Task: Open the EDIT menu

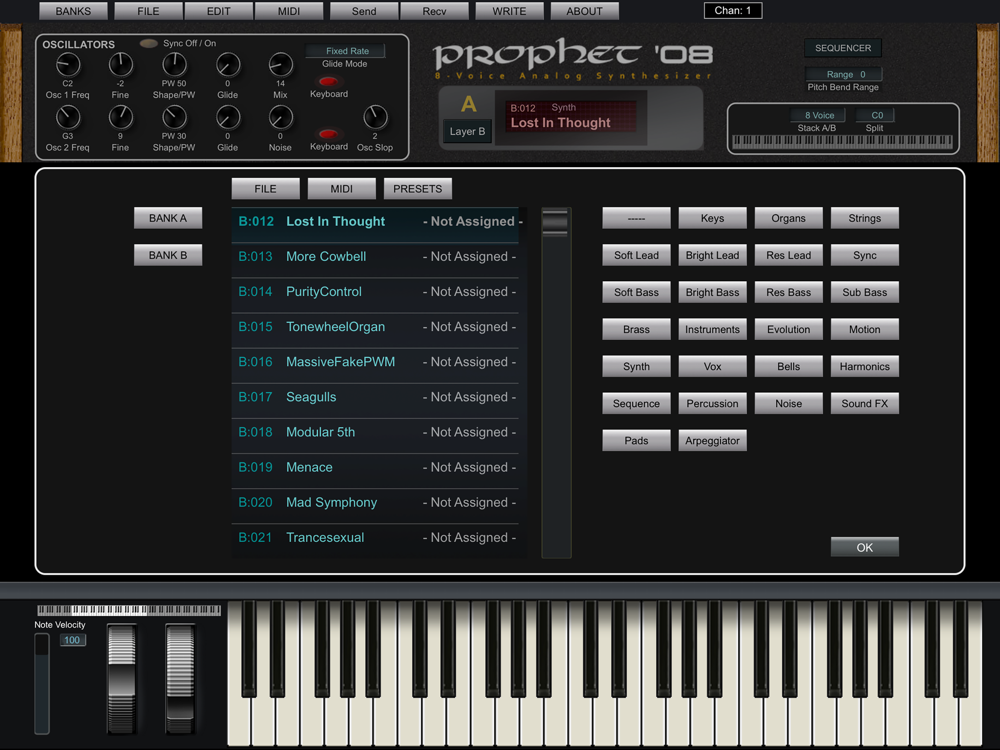Action: click(219, 11)
